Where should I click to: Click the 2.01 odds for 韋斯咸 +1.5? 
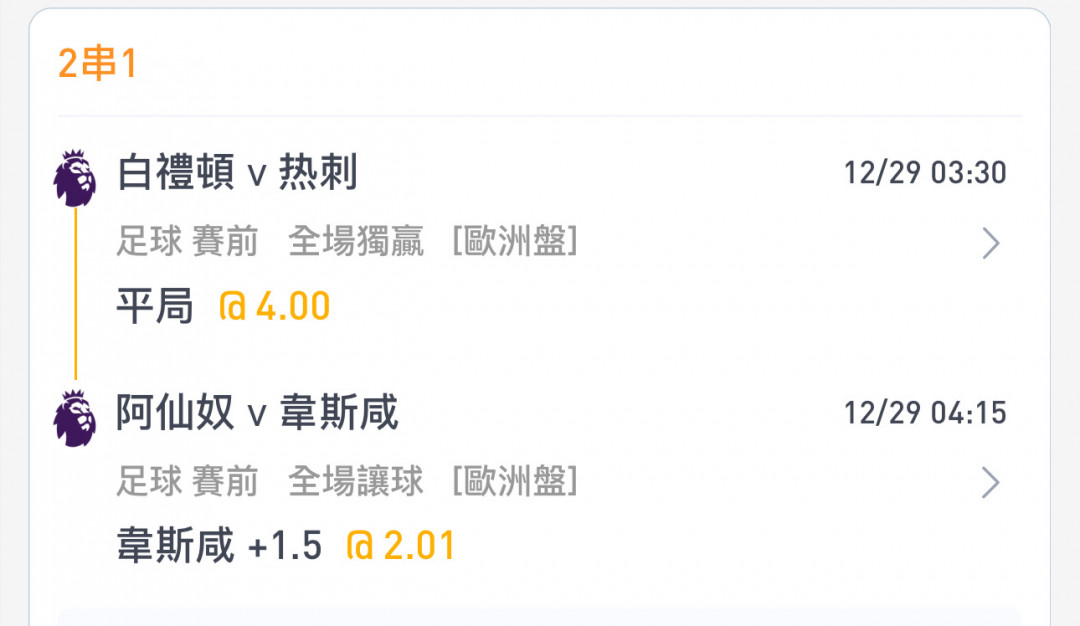coord(401,546)
